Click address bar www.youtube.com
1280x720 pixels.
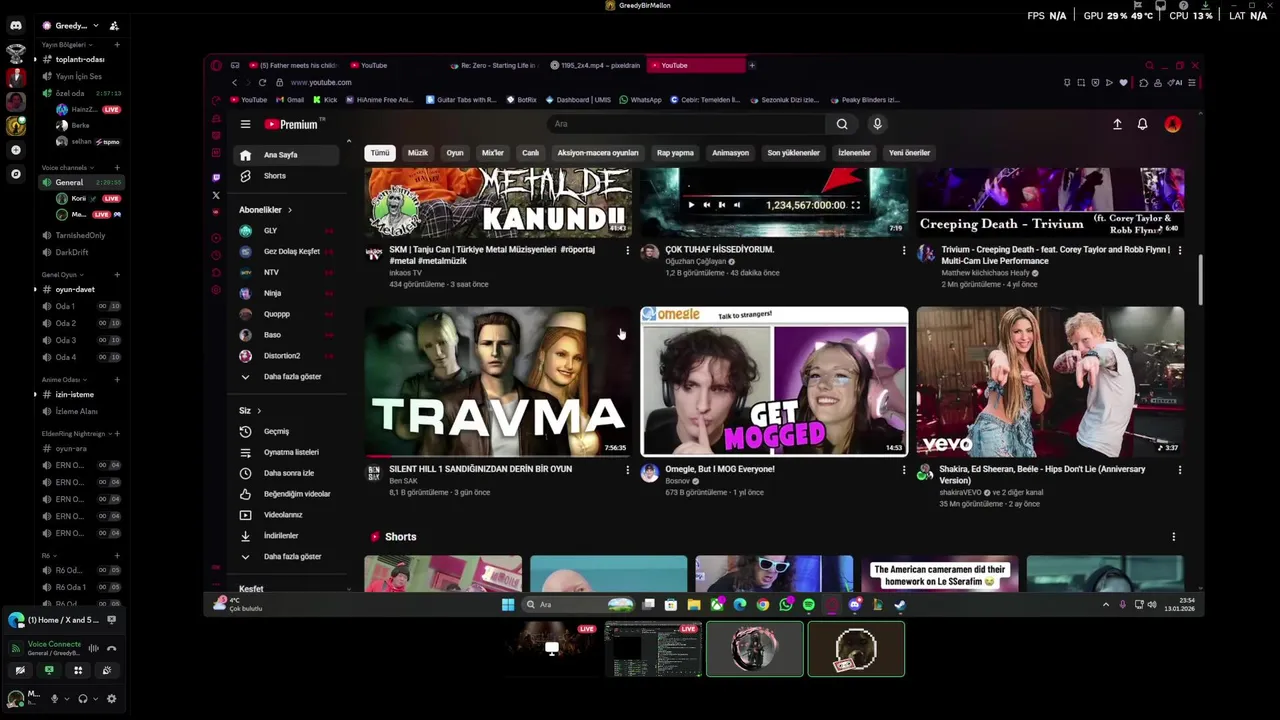click(x=320, y=82)
